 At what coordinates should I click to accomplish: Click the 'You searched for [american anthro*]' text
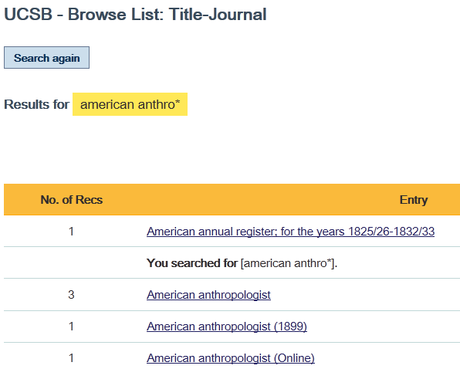[242, 263]
